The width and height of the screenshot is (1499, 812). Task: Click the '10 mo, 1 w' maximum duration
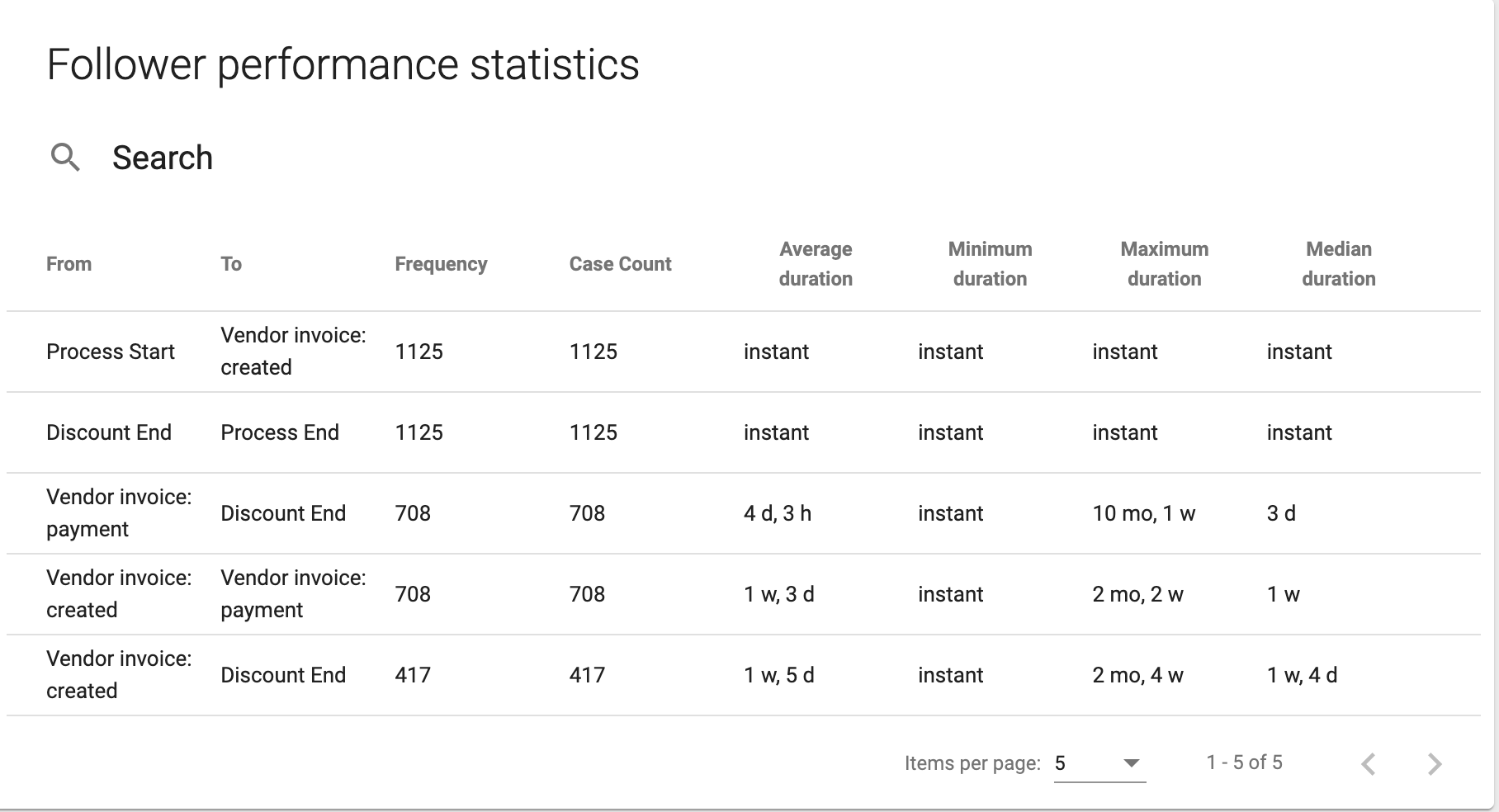click(x=1144, y=513)
